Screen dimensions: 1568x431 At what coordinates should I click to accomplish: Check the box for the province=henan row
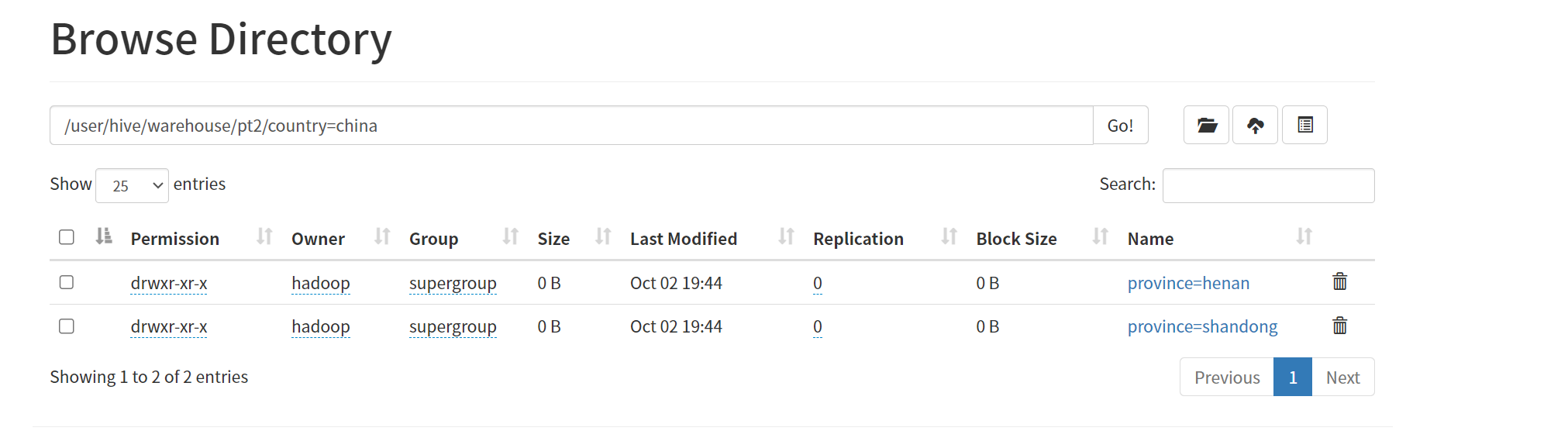click(x=67, y=282)
